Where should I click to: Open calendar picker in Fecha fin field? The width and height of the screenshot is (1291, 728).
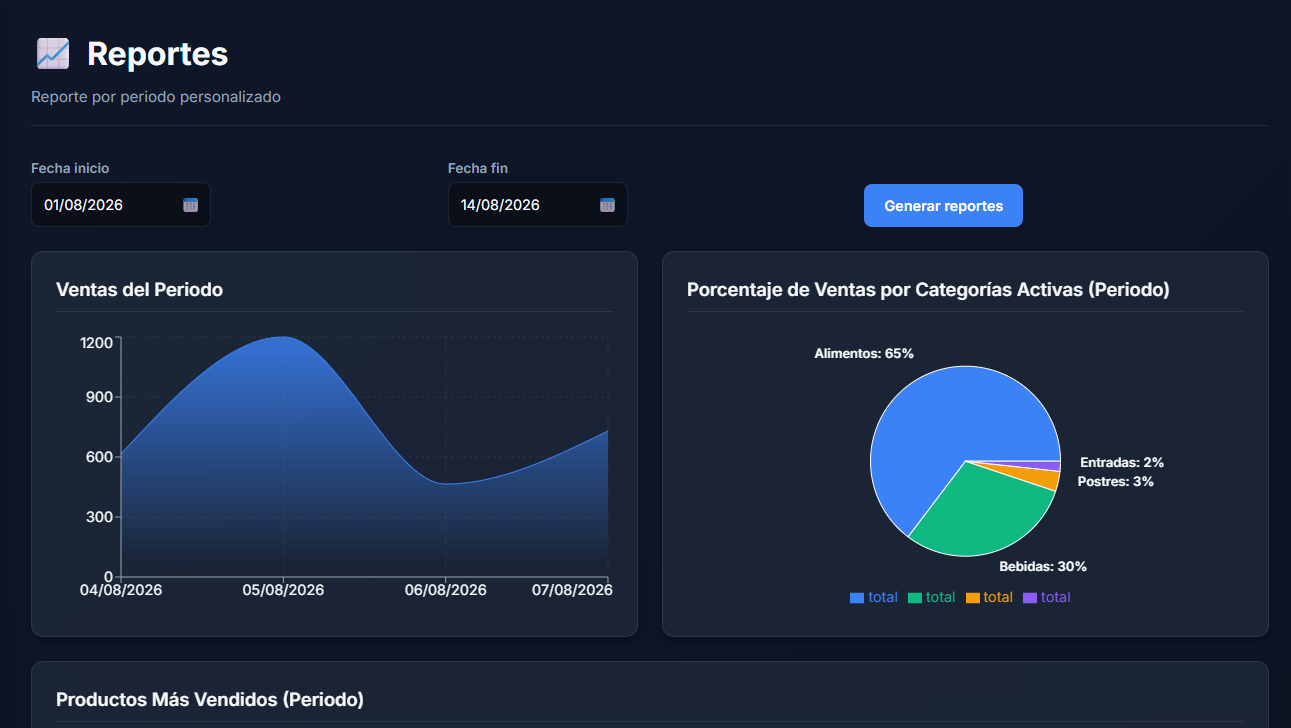pos(607,205)
